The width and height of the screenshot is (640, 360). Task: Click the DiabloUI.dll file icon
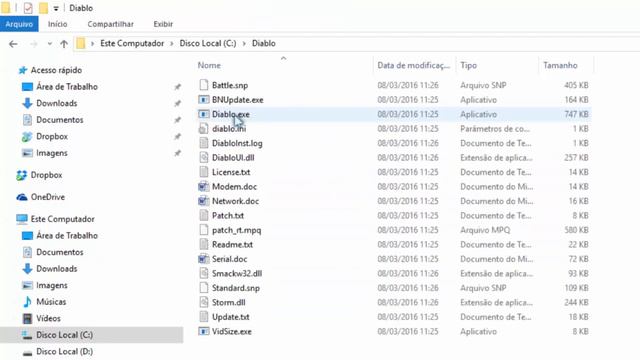pyautogui.click(x=203, y=158)
